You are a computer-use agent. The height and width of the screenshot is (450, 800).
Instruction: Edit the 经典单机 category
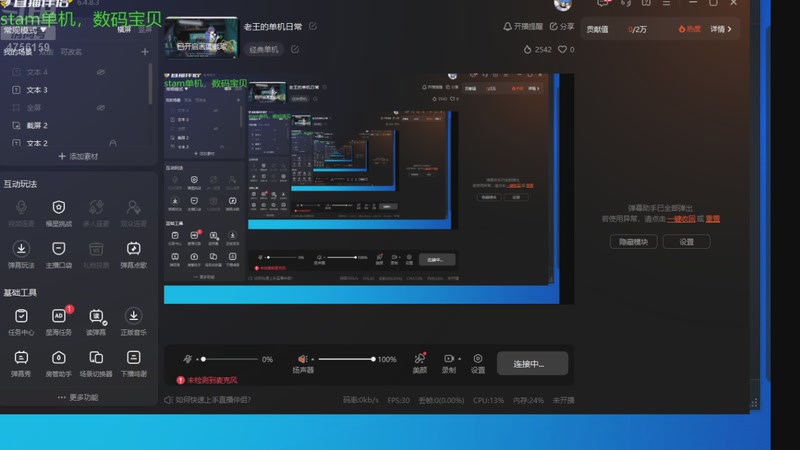click(x=295, y=49)
